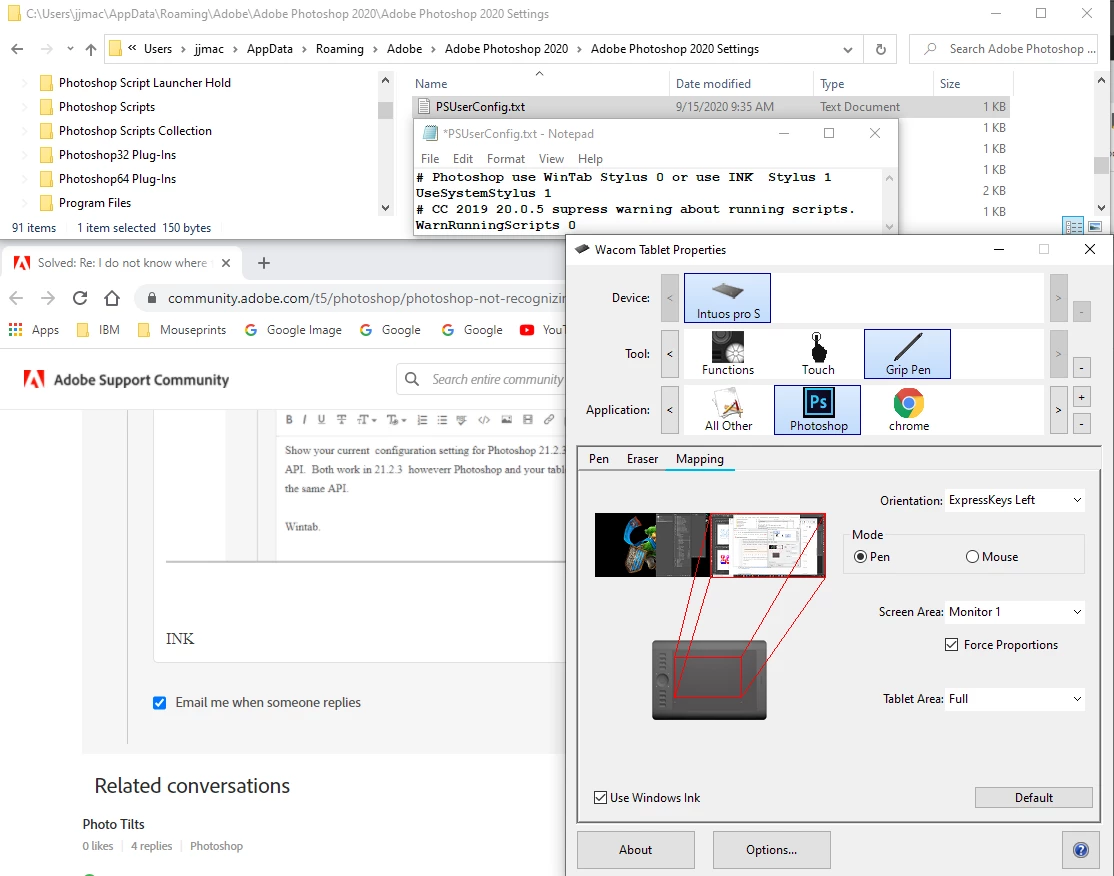
Task: Open the Screen Area Monitor 1 dropdown
Action: pos(1015,612)
